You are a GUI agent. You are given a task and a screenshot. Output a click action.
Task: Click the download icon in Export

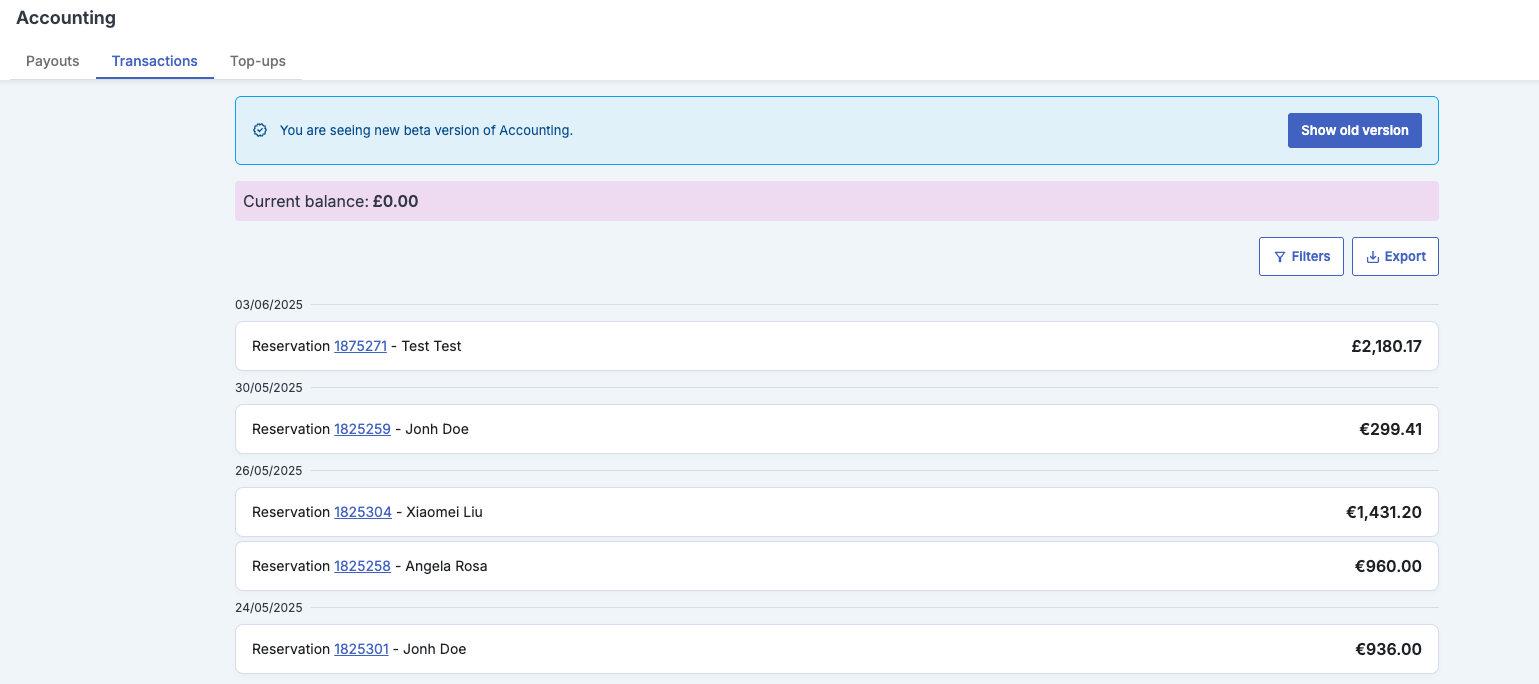tap(1372, 257)
